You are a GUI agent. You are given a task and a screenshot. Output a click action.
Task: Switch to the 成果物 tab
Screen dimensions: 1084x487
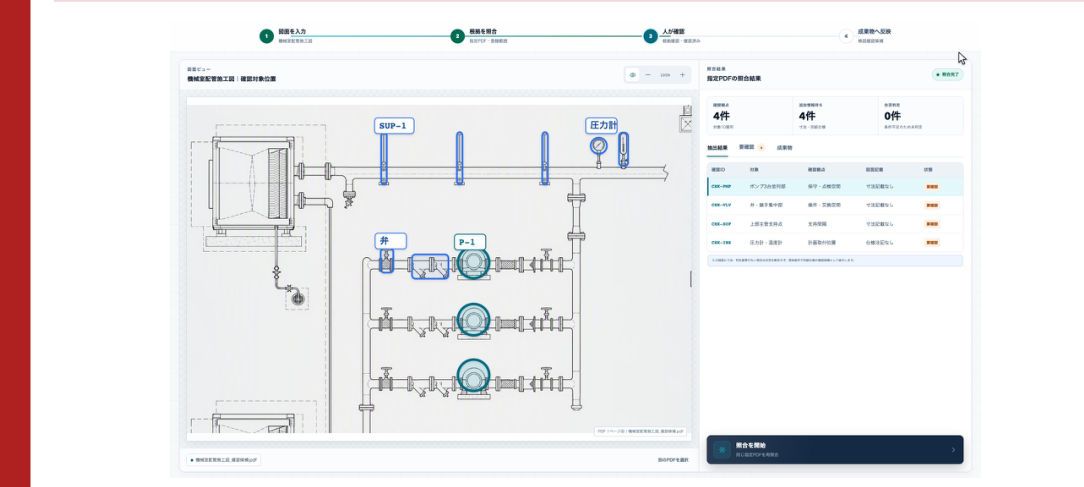coord(785,148)
